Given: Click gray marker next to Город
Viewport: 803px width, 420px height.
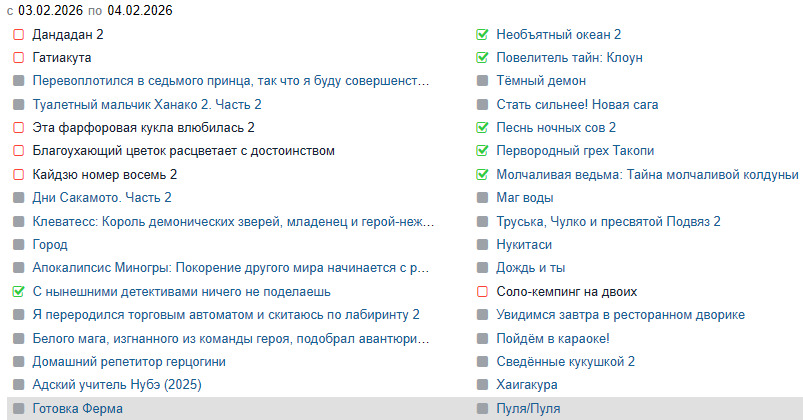Looking at the screenshot, I should [18, 244].
